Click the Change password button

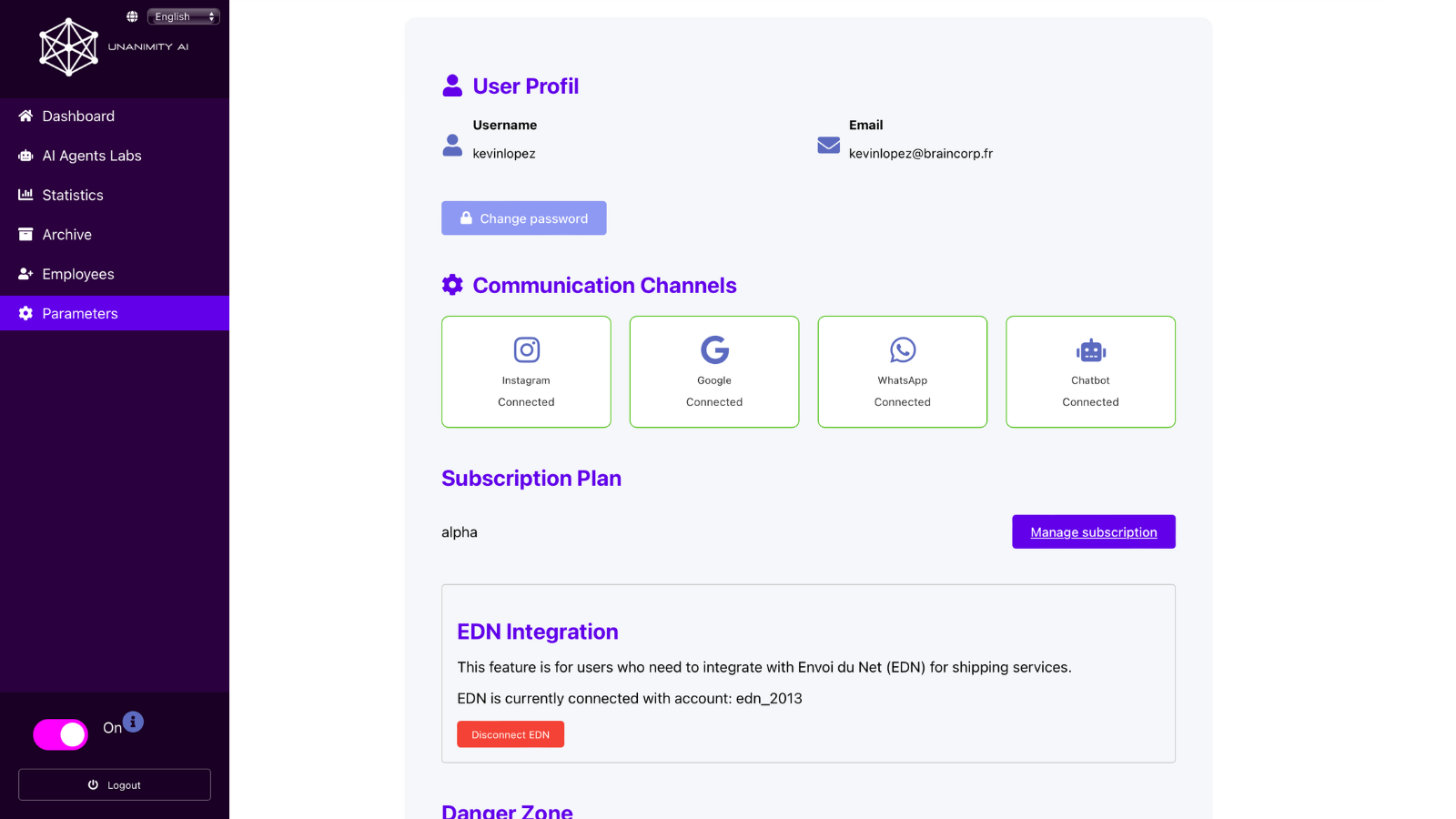523,217
